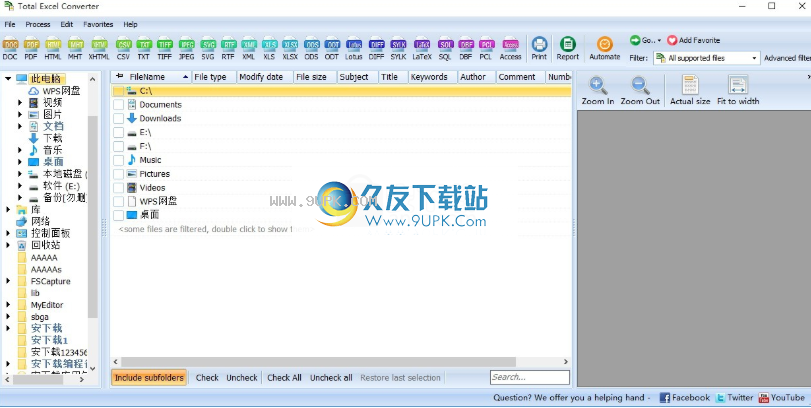Expand the 桌面 tree node
Viewport: 811px width, 408px height.
pos(20,162)
